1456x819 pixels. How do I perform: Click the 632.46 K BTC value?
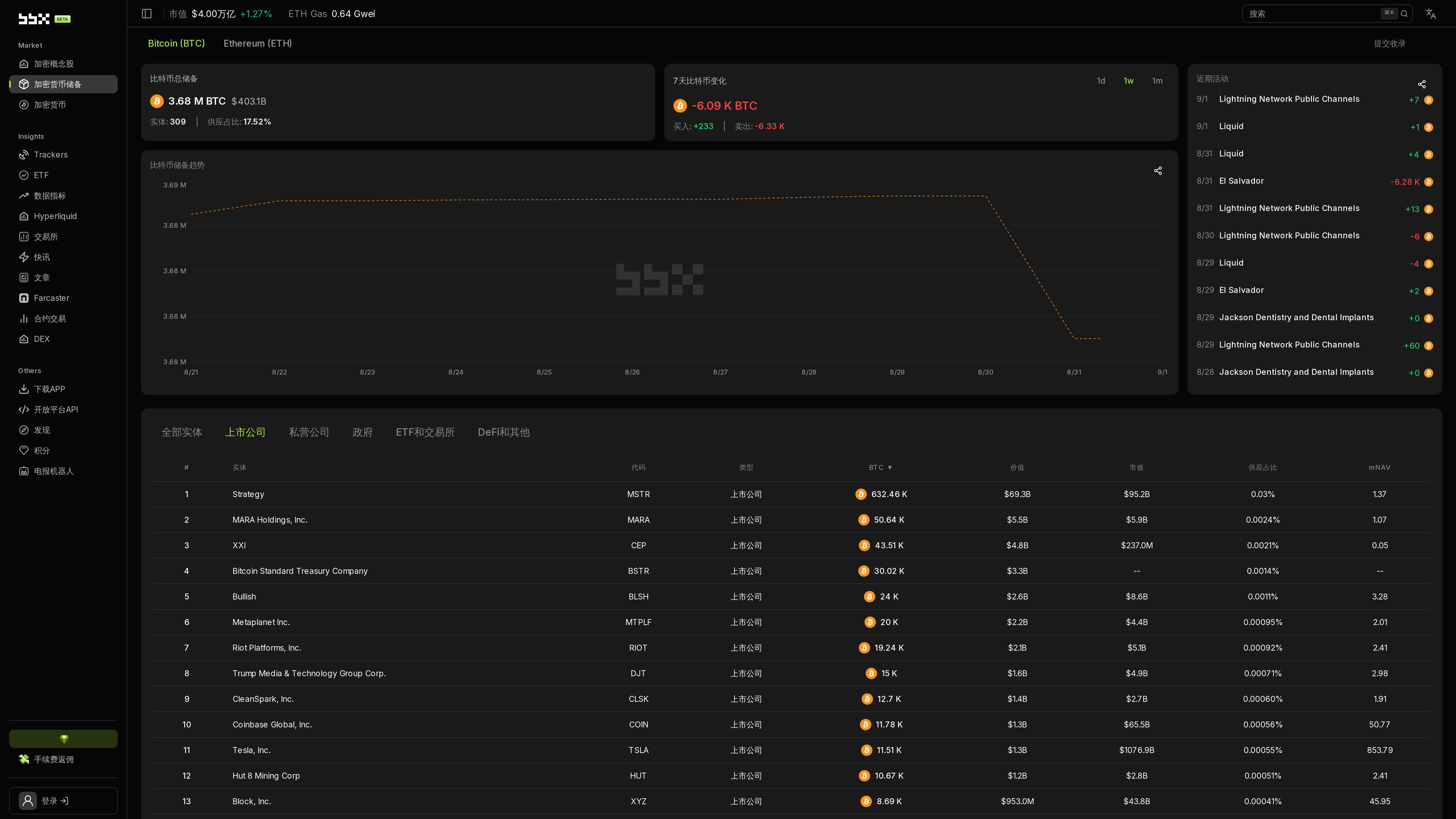[889, 495]
